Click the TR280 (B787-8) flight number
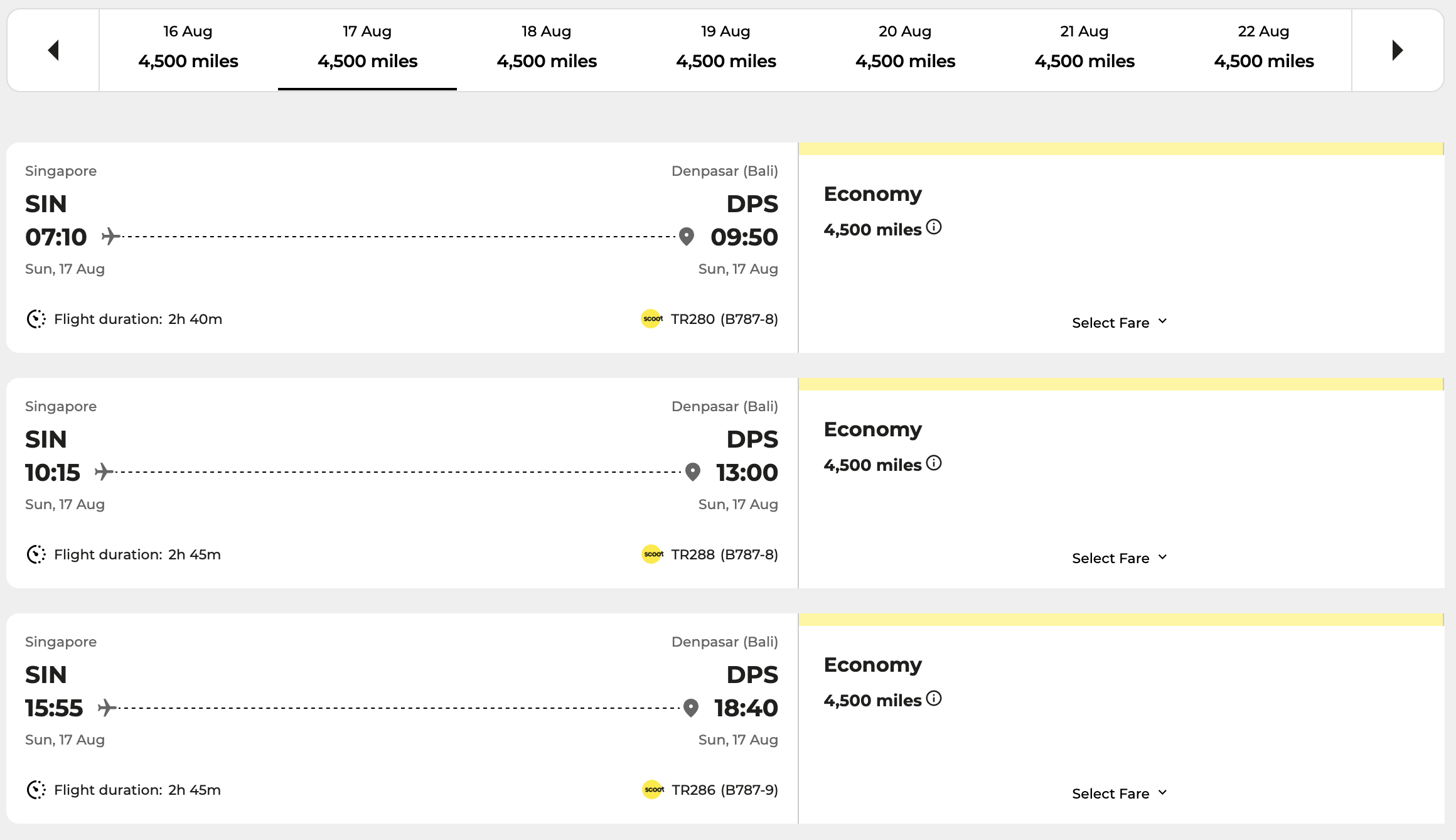 [x=724, y=319]
